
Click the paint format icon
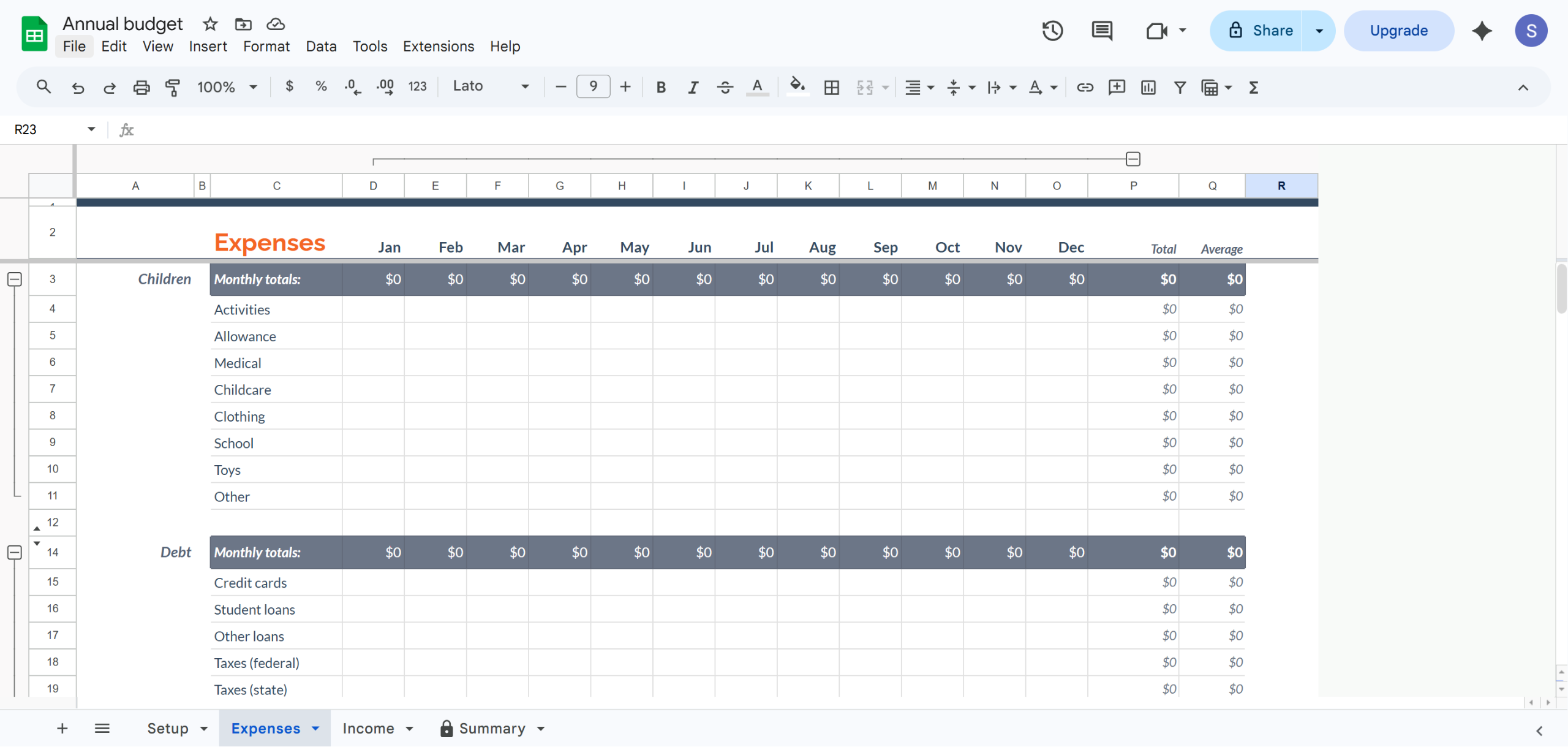pyautogui.click(x=173, y=87)
